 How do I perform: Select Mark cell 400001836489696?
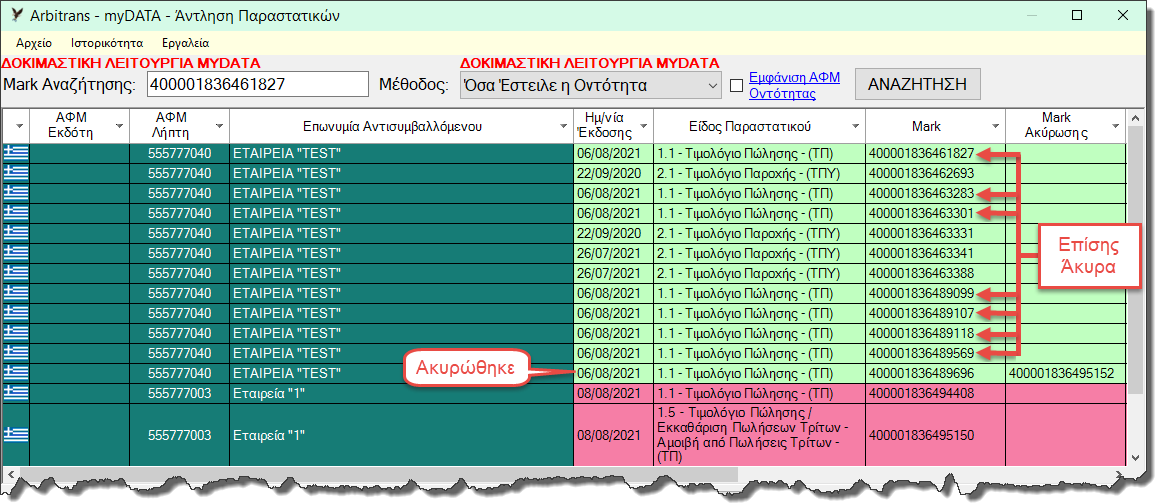coord(935,372)
